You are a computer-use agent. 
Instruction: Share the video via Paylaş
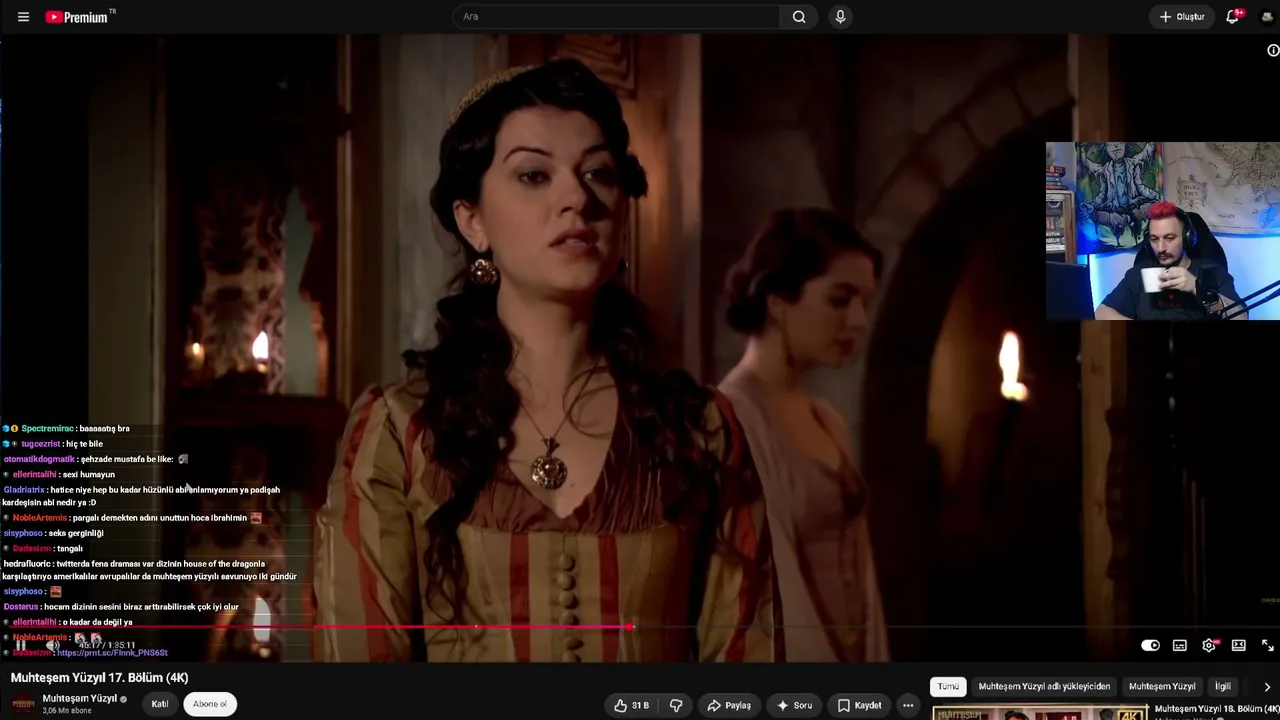(729, 705)
